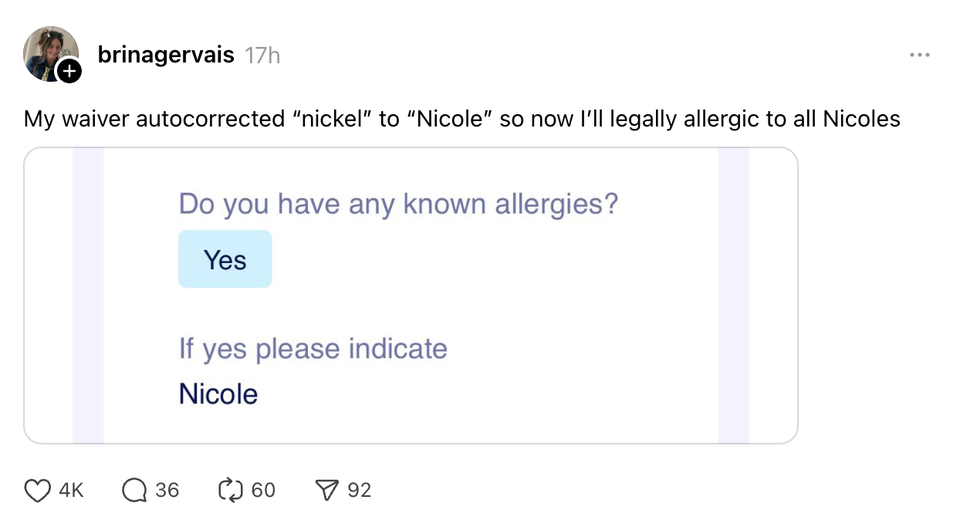The height and width of the screenshot is (520, 960).
Task: Follow brinagervais using the plus badge
Action: (69, 71)
